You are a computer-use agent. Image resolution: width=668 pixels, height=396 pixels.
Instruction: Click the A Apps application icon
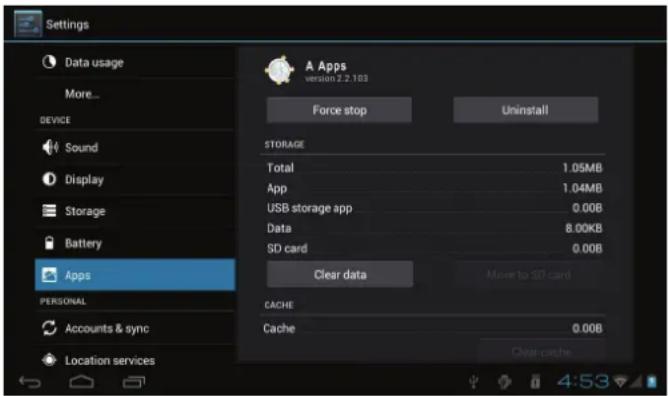[x=279, y=70]
